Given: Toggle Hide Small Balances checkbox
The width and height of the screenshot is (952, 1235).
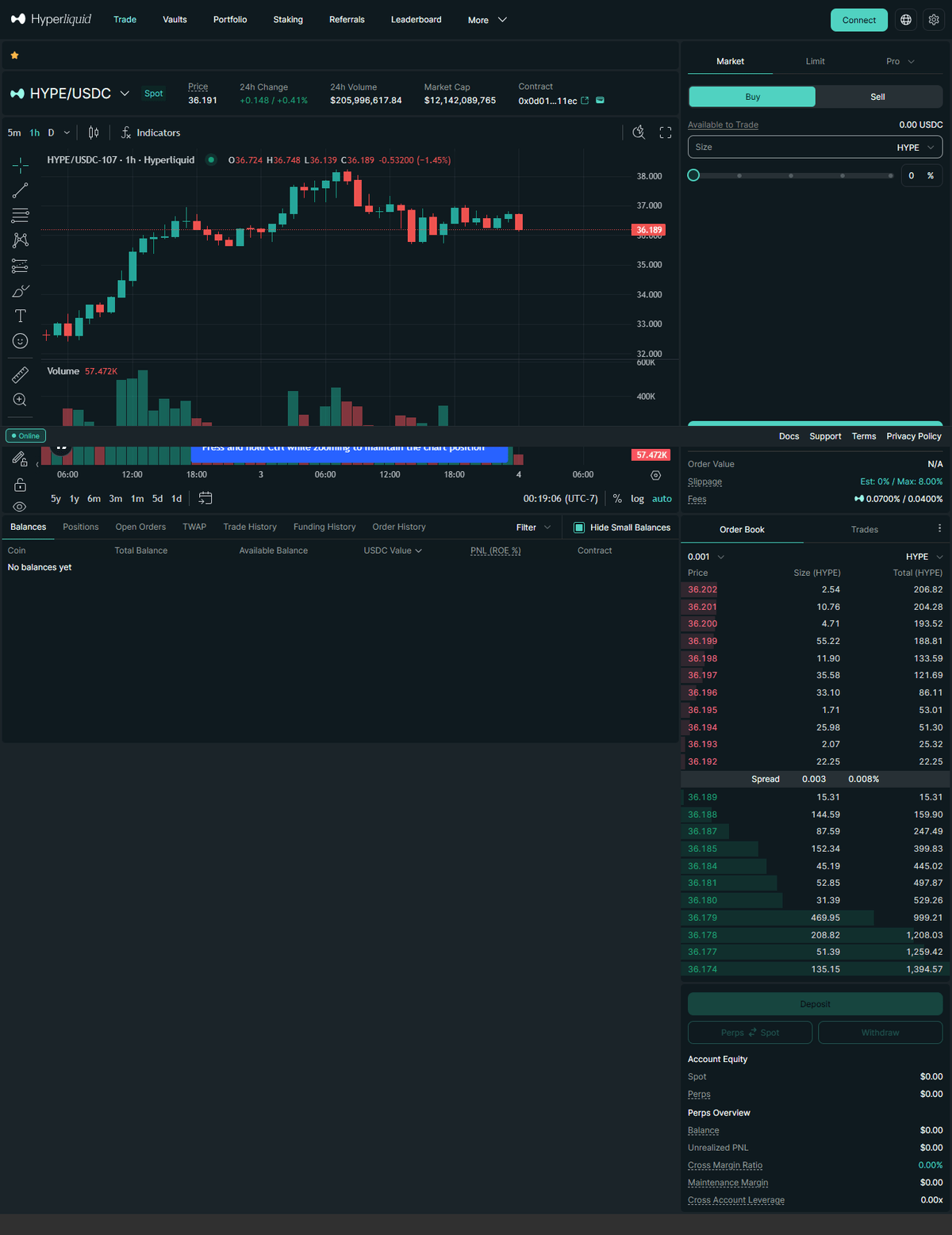Looking at the screenshot, I should pyautogui.click(x=579, y=527).
